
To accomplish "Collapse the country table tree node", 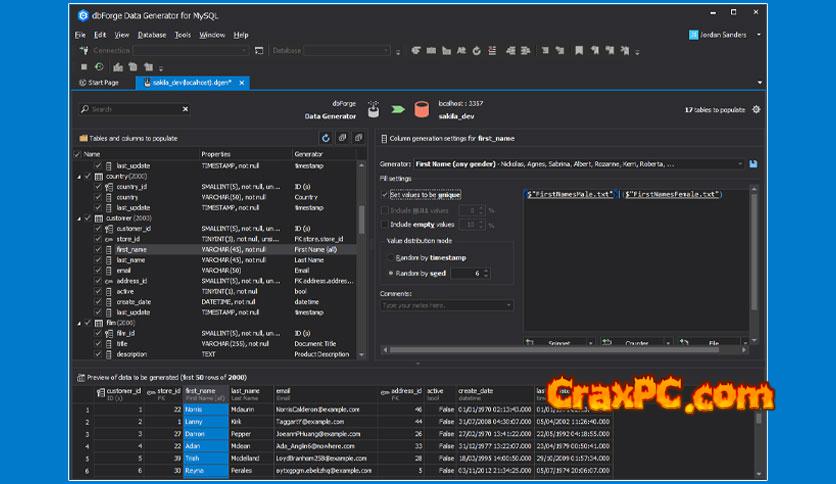I will [78, 176].
